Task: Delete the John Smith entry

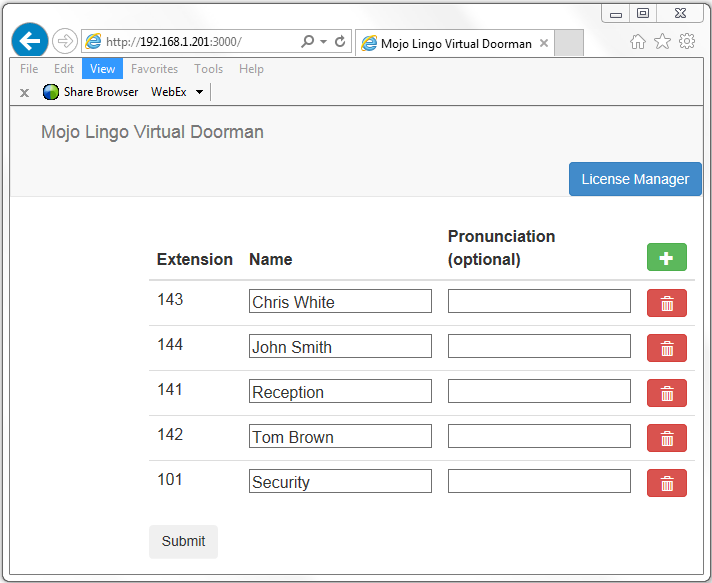Action: 666,348
